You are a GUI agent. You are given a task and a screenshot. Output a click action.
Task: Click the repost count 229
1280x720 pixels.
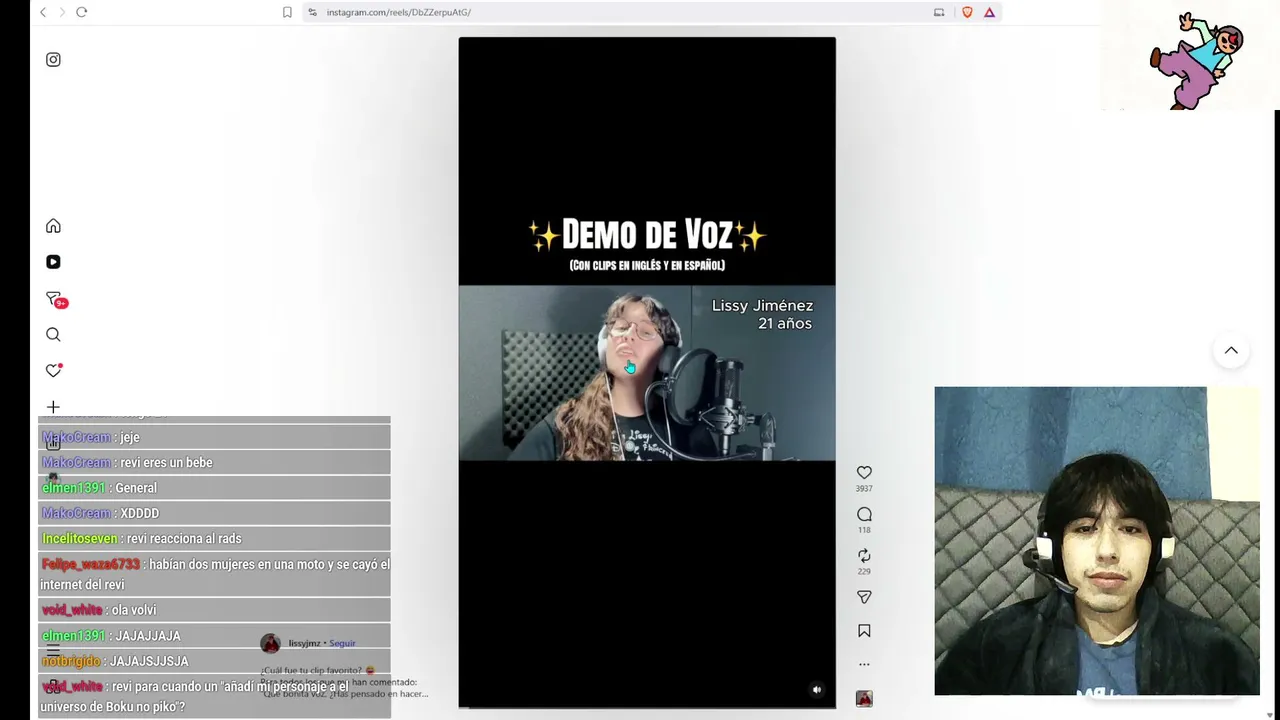click(x=864, y=572)
